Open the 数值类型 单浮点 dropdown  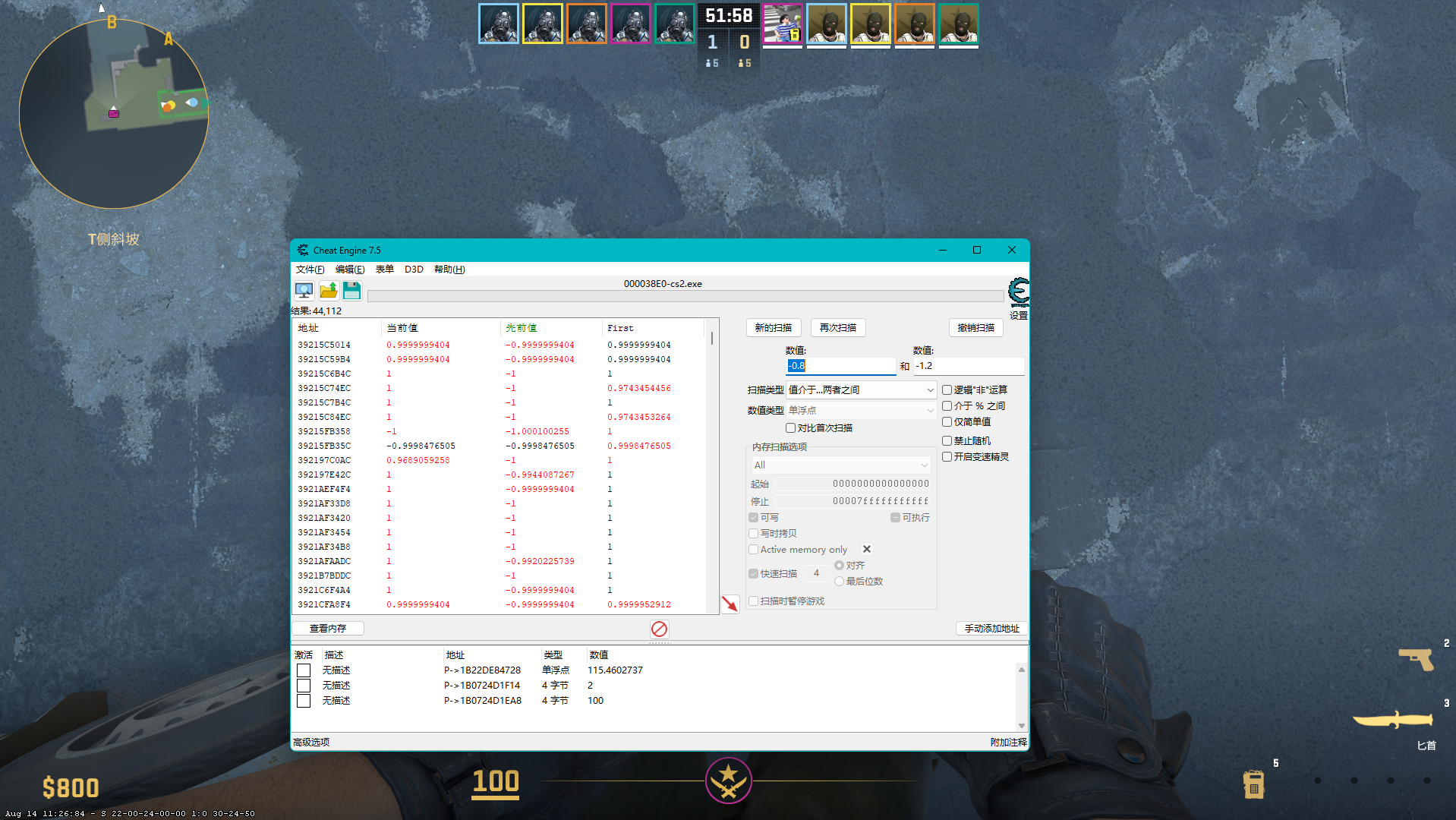pyautogui.click(x=861, y=410)
